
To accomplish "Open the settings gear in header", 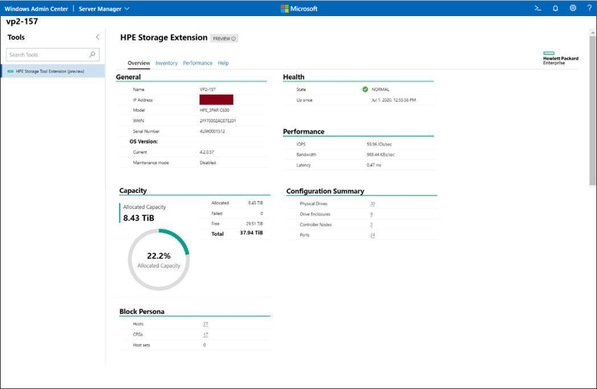I will (x=573, y=8).
